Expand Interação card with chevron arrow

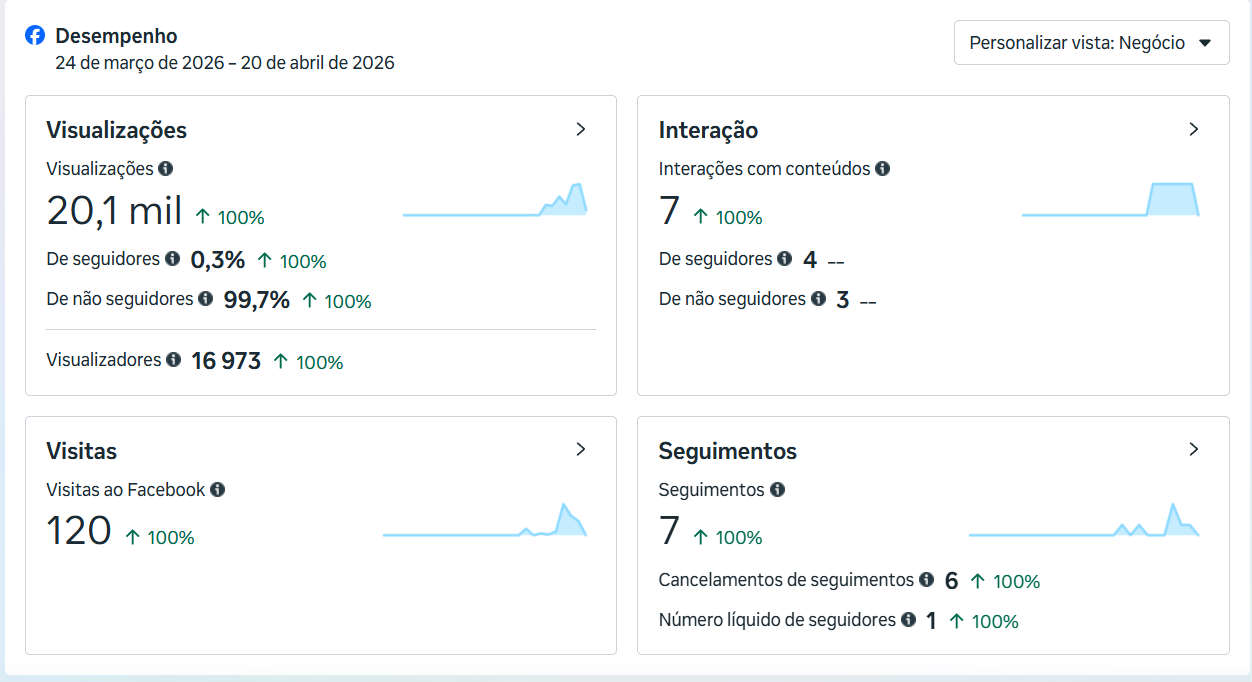[1193, 129]
